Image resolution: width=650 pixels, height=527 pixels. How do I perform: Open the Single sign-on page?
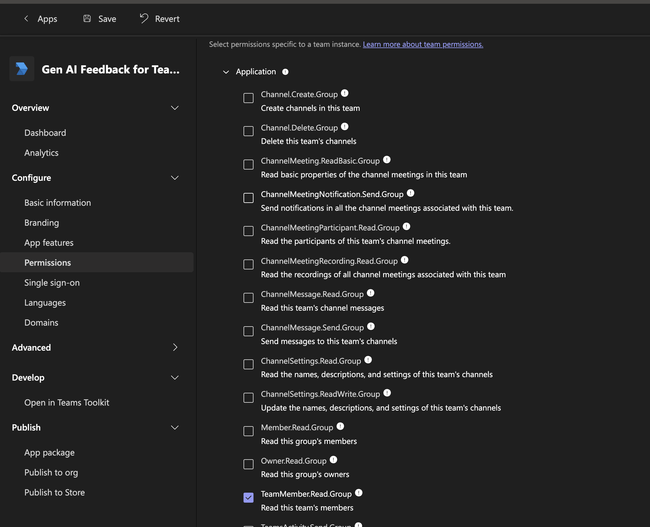(52, 283)
